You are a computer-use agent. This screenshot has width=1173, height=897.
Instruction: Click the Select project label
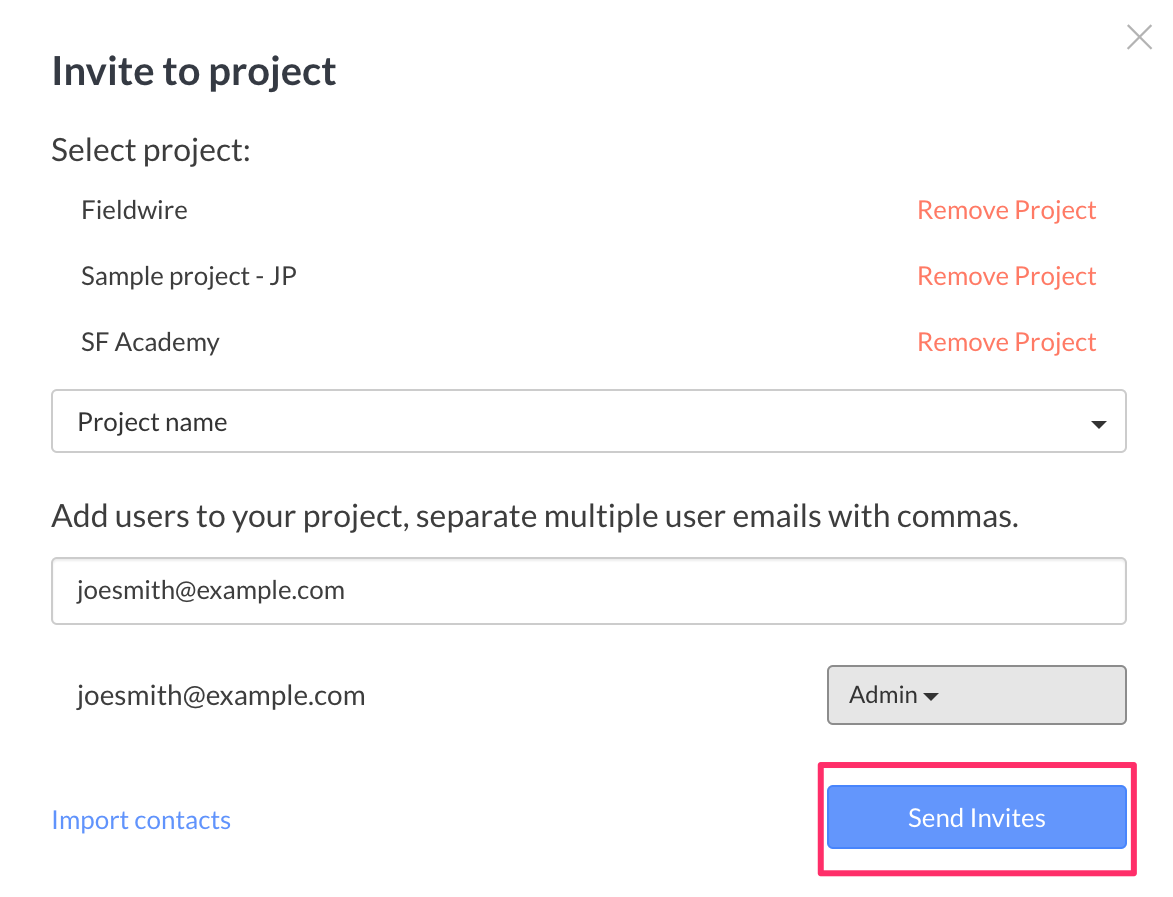tap(150, 150)
